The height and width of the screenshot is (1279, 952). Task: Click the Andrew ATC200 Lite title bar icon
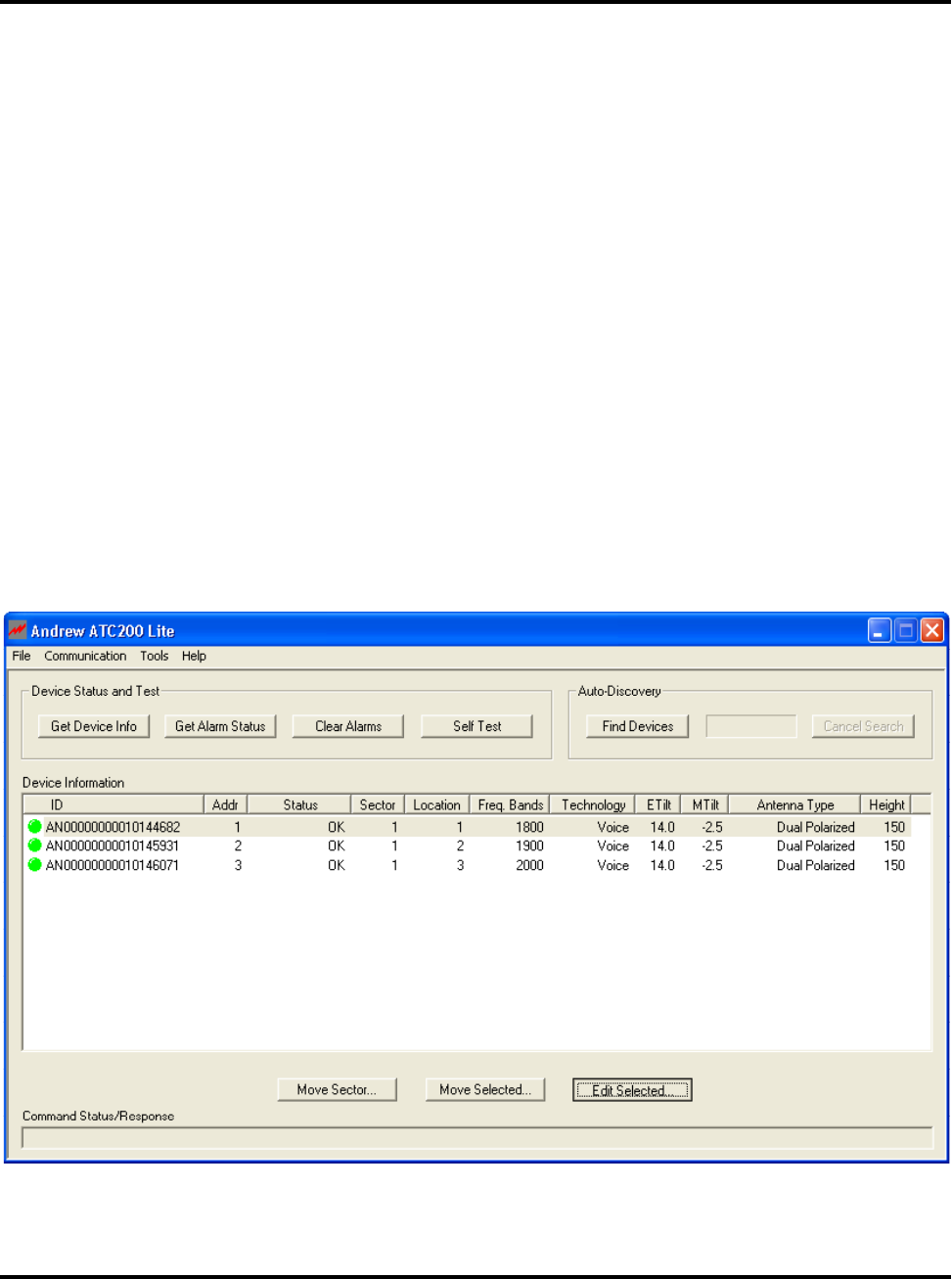(x=18, y=630)
